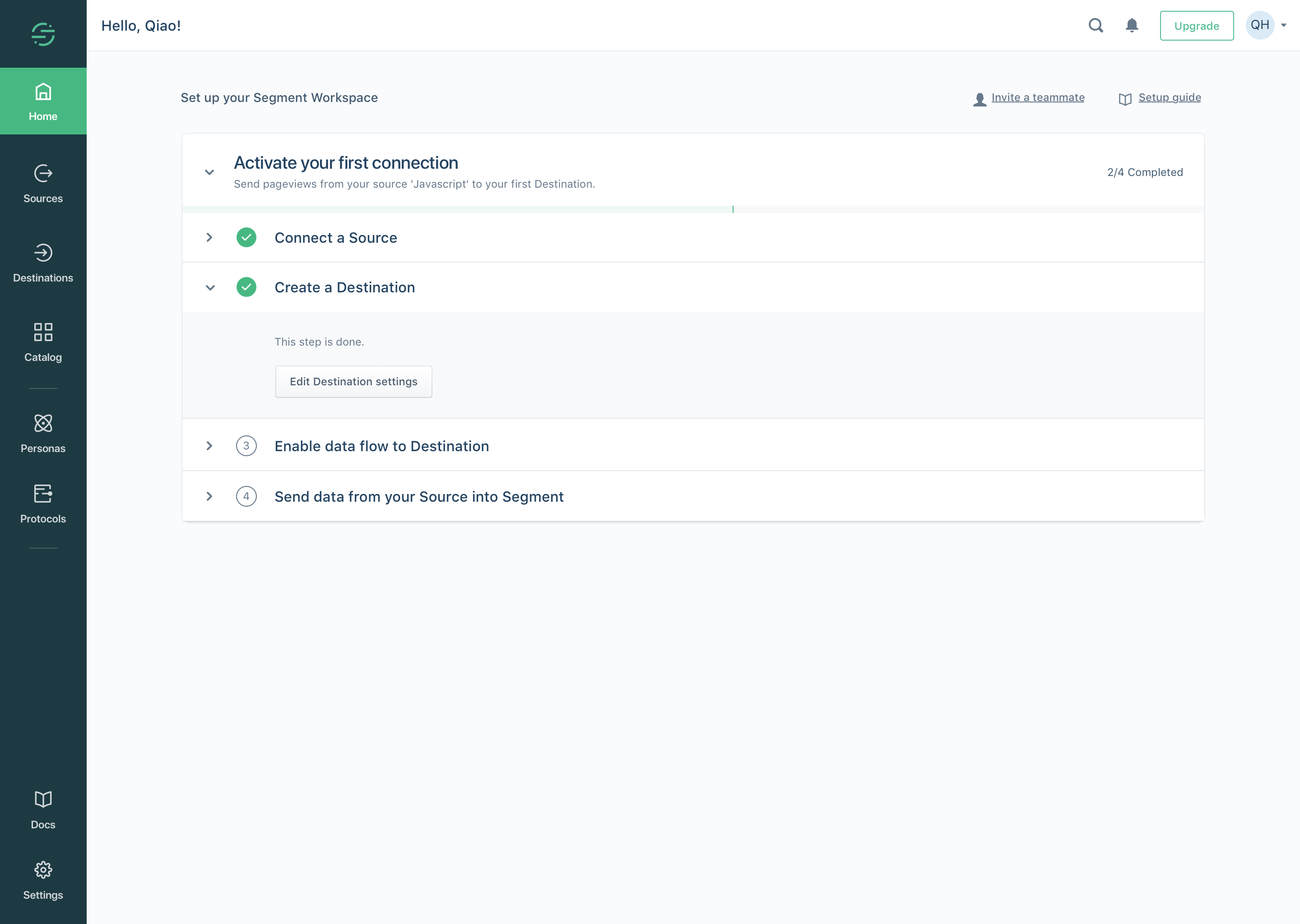
Task: Click the Hello, Qiao! greeting
Action: [141, 26]
